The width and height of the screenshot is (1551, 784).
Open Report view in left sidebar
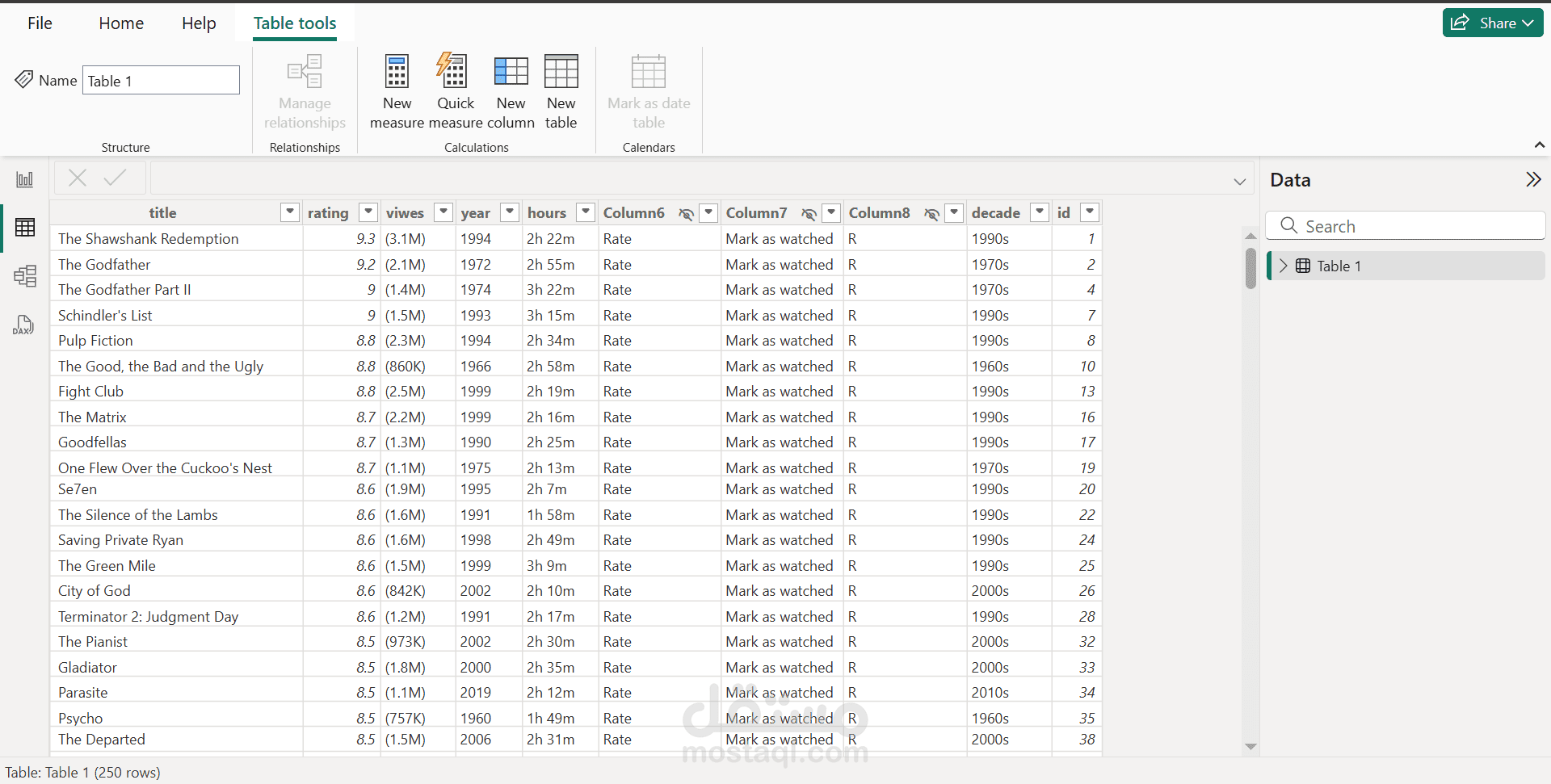point(25,179)
